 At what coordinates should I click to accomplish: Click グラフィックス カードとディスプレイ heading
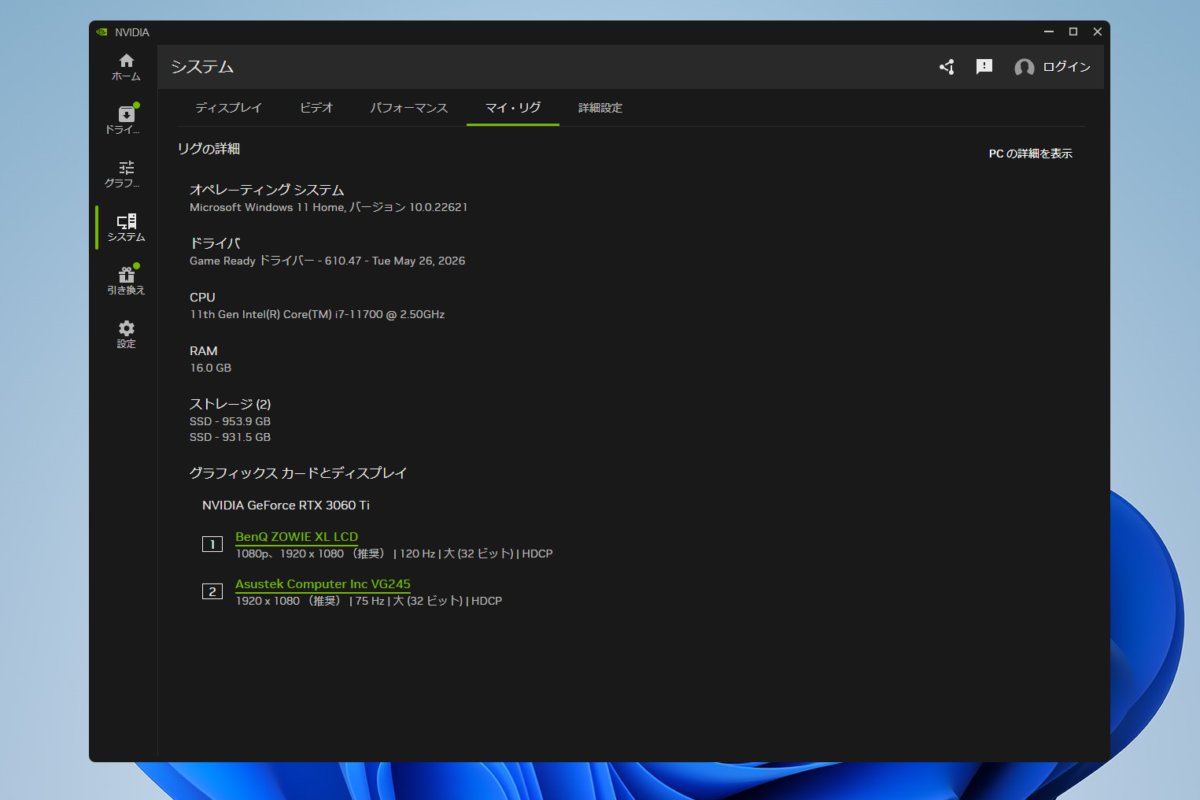[299, 473]
